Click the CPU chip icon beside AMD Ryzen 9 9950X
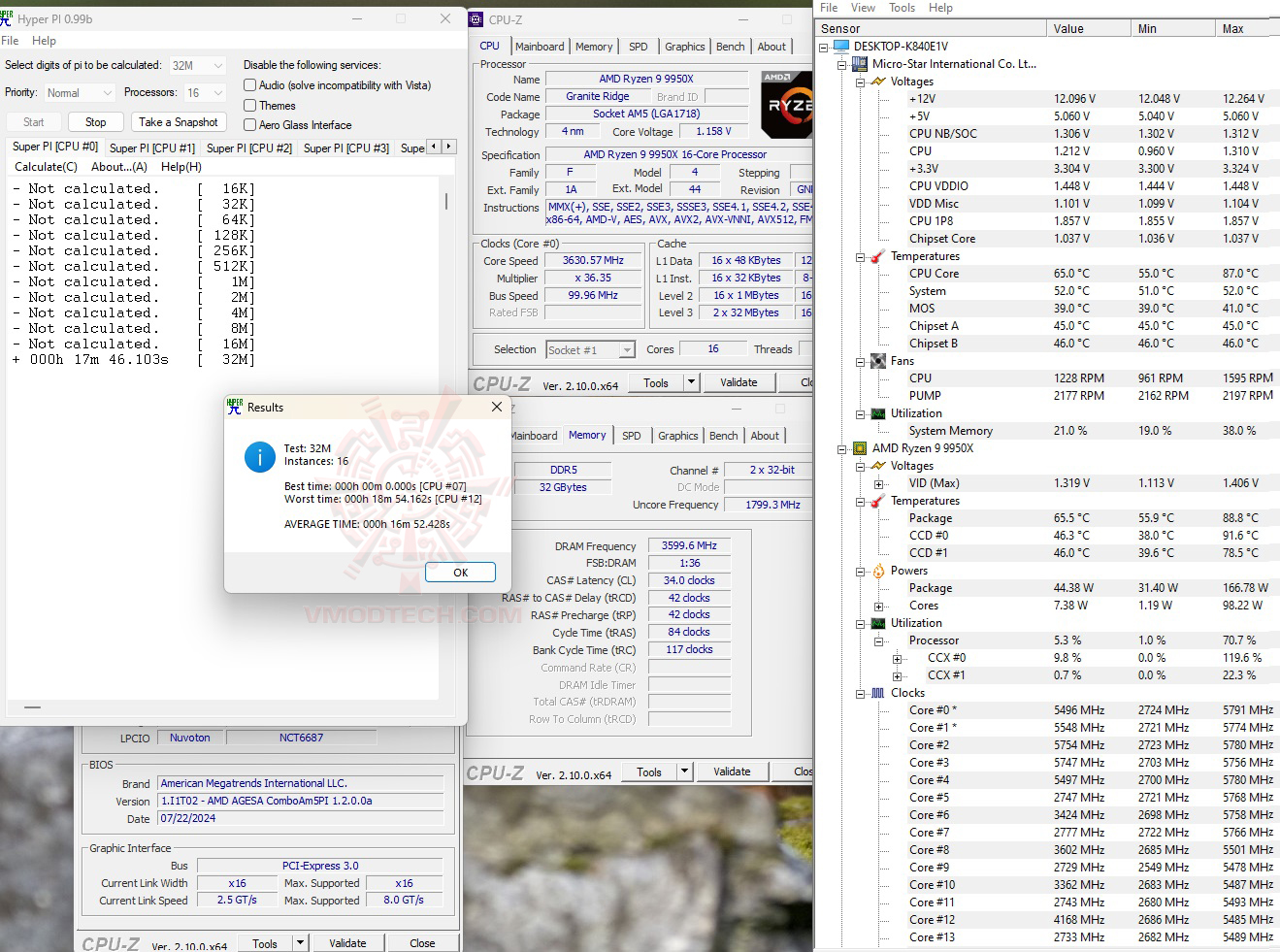Image resolution: width=1280 pixels, height=952 pixels. 859,448
